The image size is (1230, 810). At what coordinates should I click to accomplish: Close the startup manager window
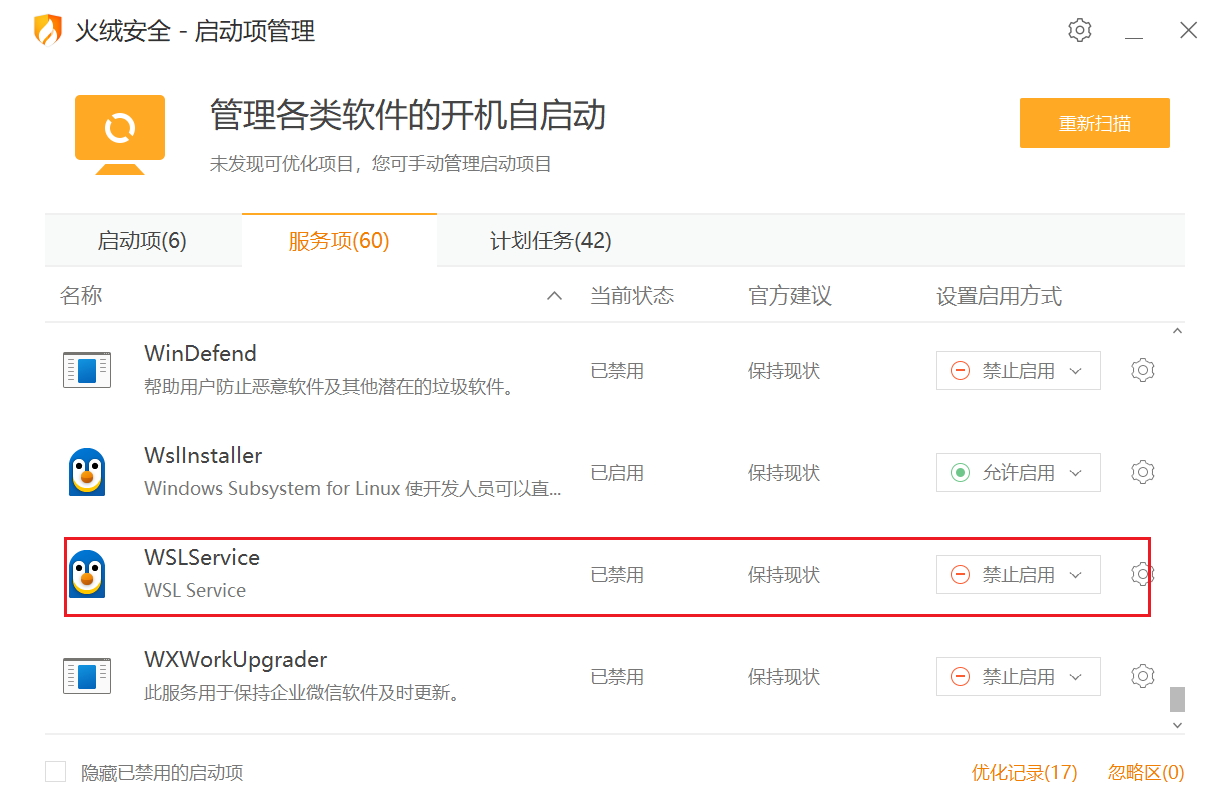pos(1188,30)
